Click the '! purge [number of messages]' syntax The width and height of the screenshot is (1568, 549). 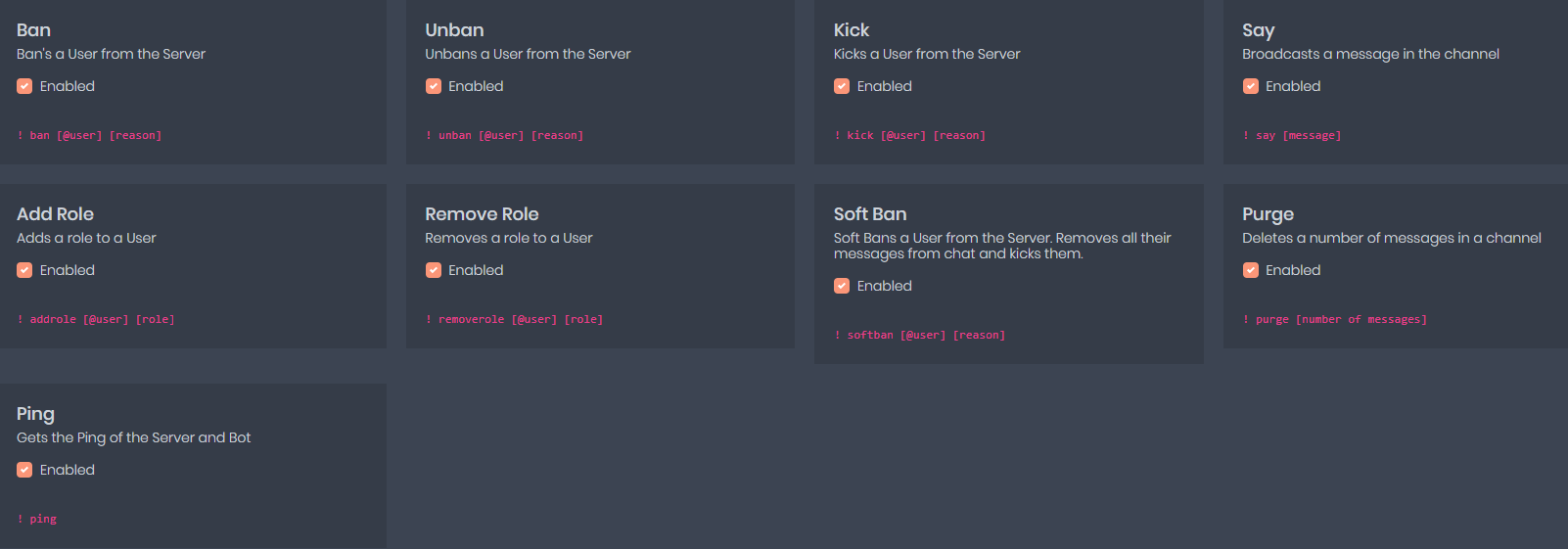[1335, 319]
